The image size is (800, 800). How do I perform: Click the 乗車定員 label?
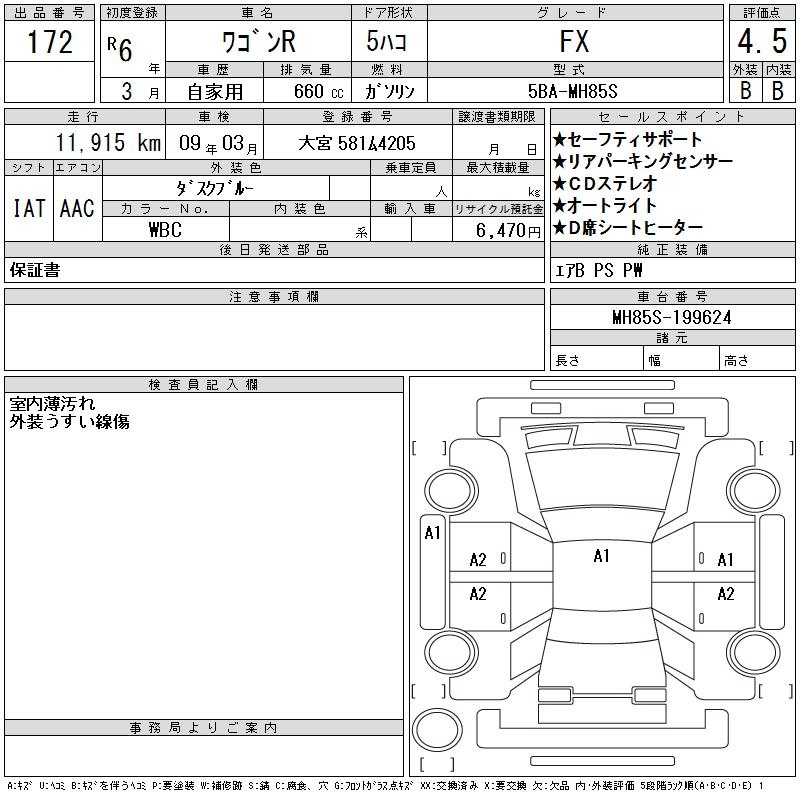click(411, 167)
